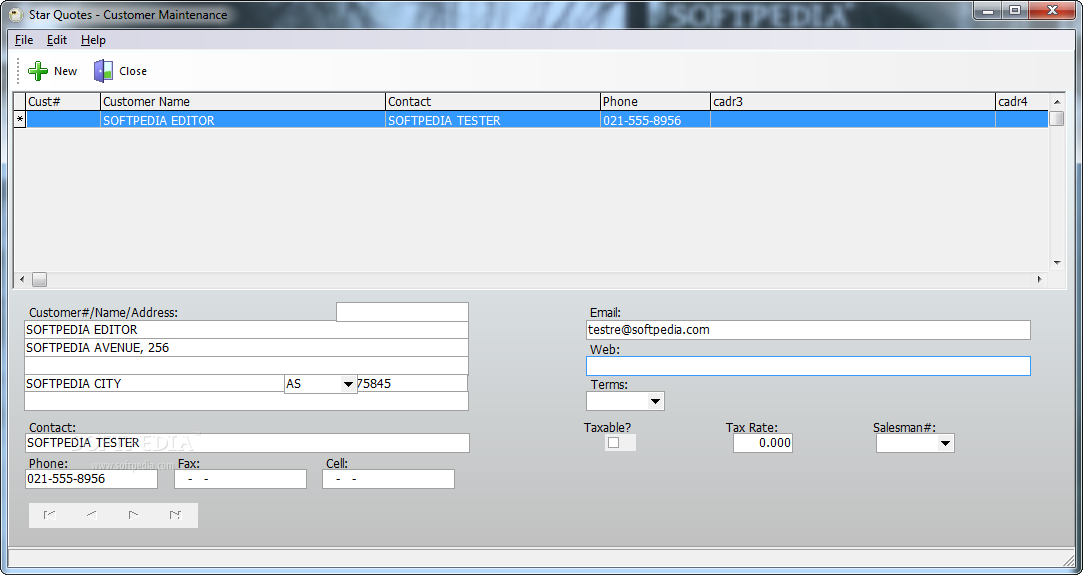Maximize the Customer Maintenance window

1015,10
